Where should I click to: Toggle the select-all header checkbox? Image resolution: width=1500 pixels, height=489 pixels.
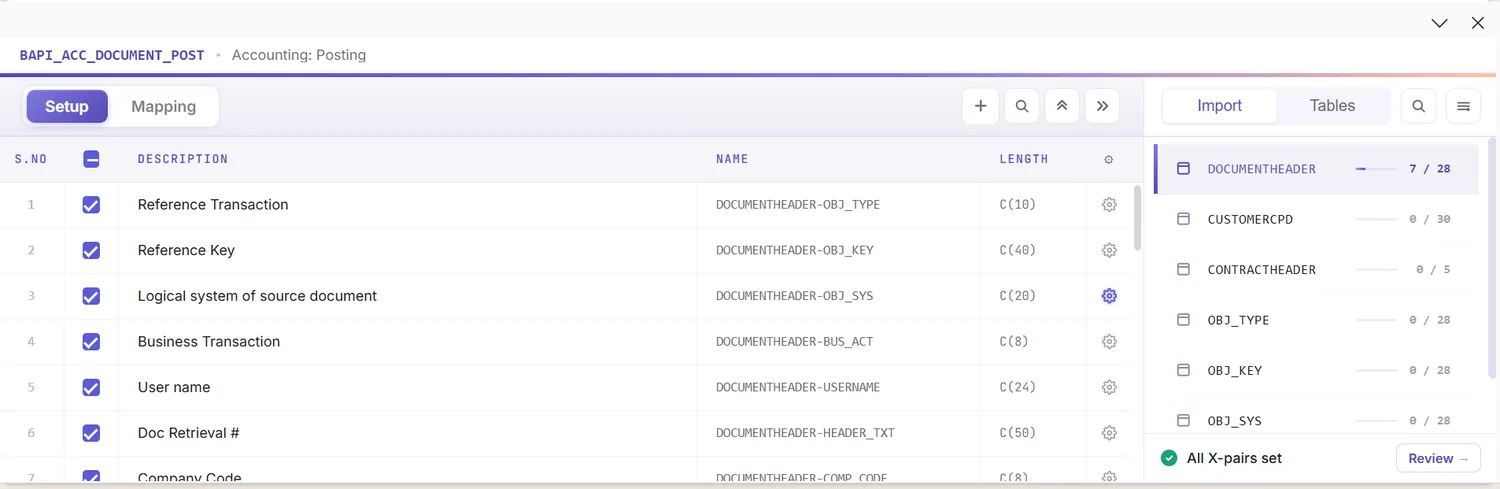tap(91, 159)
